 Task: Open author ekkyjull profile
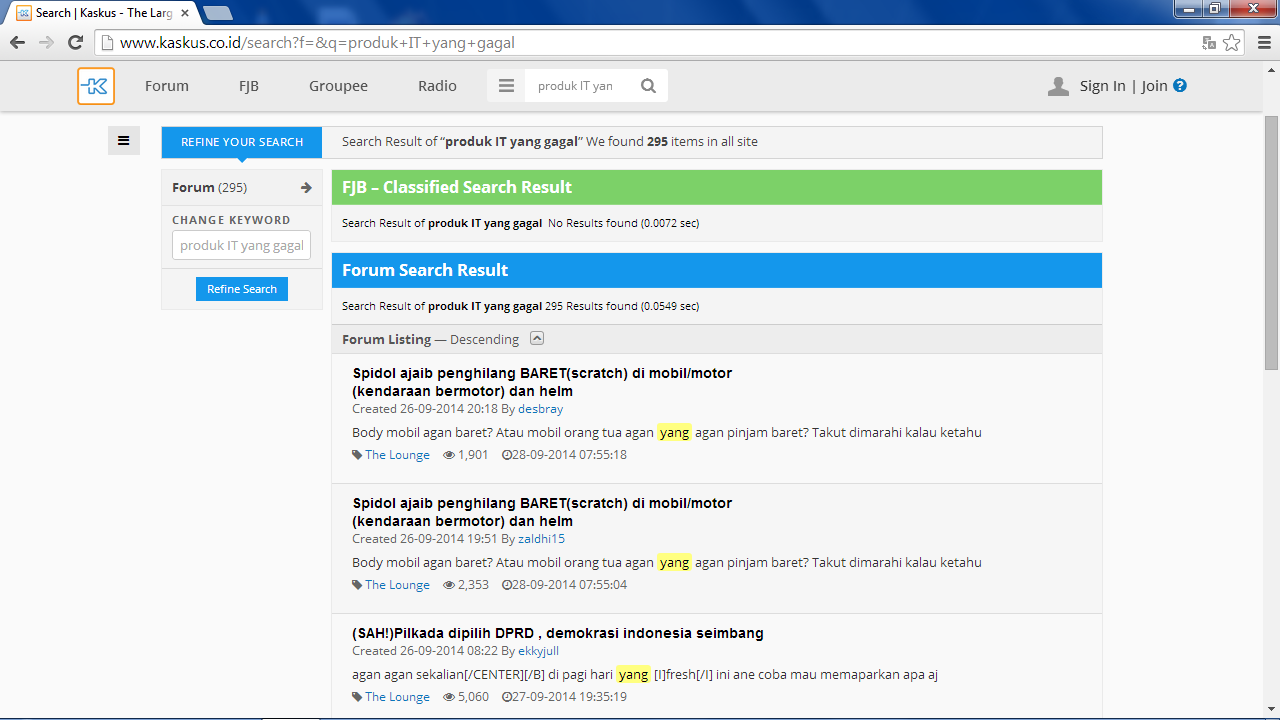538,651
